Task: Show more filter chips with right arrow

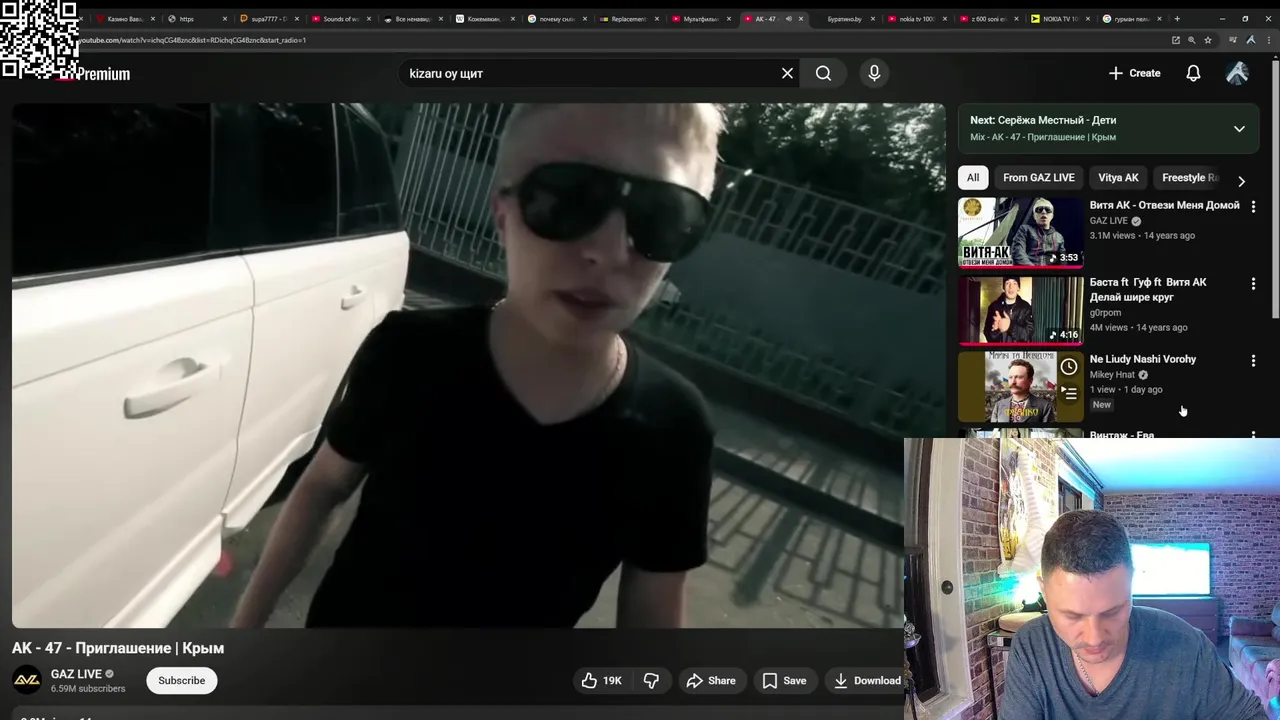Action: [x=1241, y=181]
